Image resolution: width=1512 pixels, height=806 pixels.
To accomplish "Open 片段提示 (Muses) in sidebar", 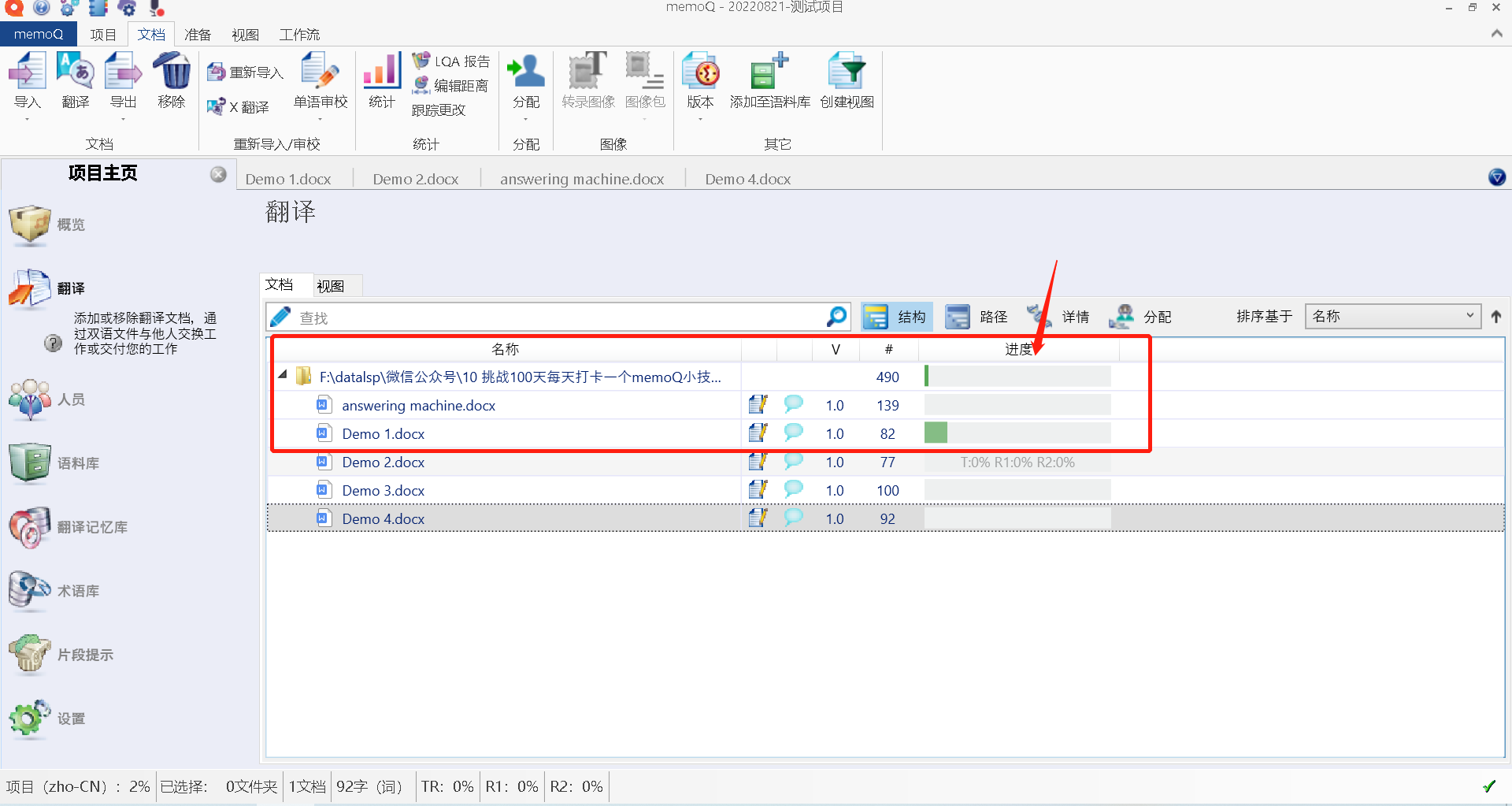I will coord(61,655).
